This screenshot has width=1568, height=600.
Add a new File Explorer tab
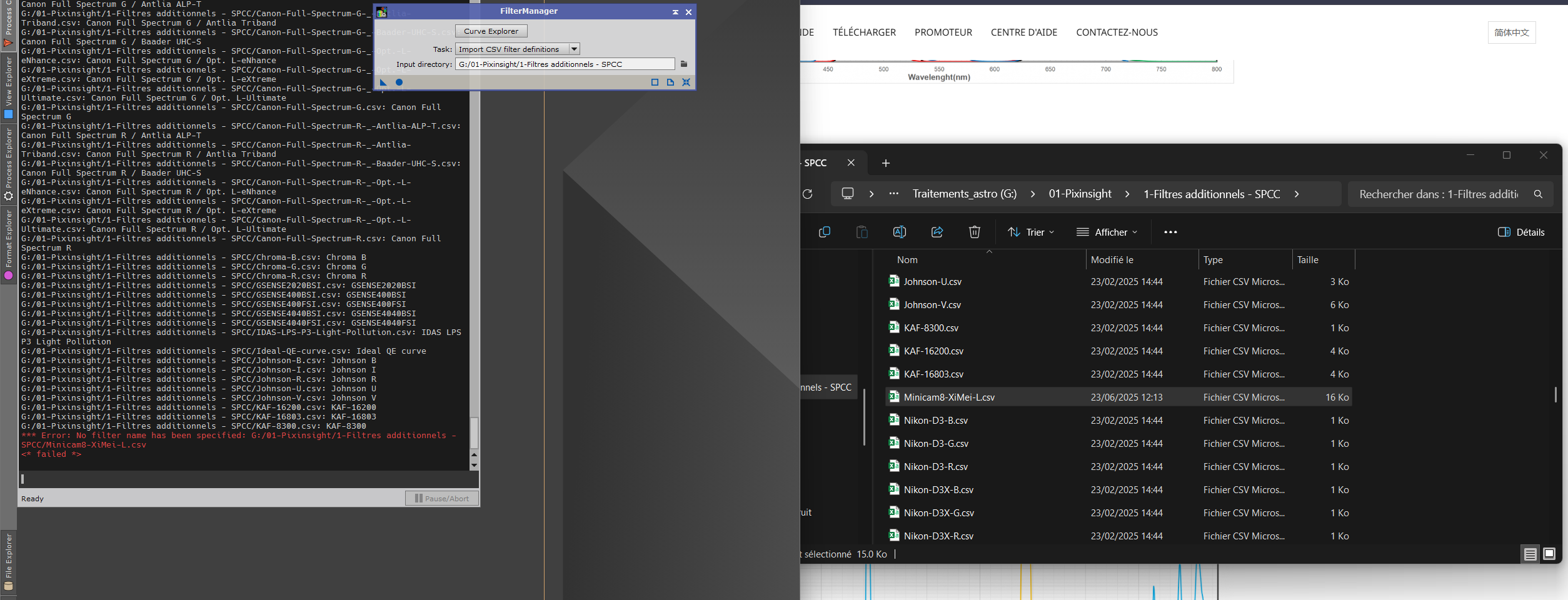point(886,163)
